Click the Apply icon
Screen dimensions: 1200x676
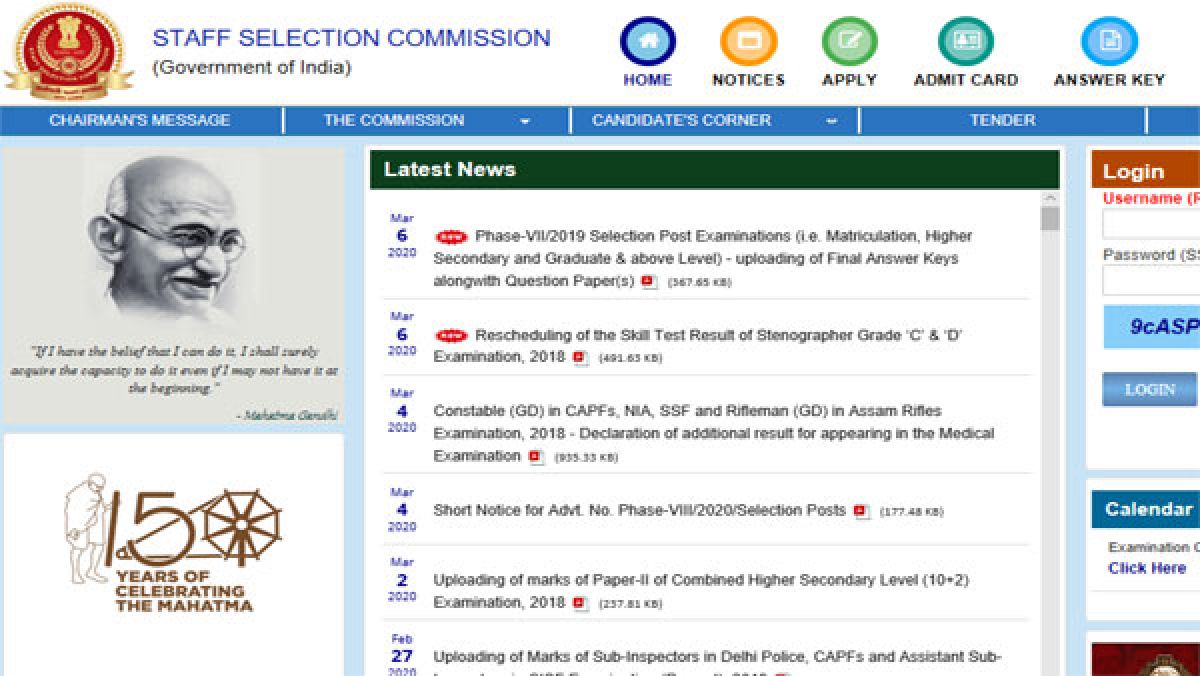coord(849,43)
